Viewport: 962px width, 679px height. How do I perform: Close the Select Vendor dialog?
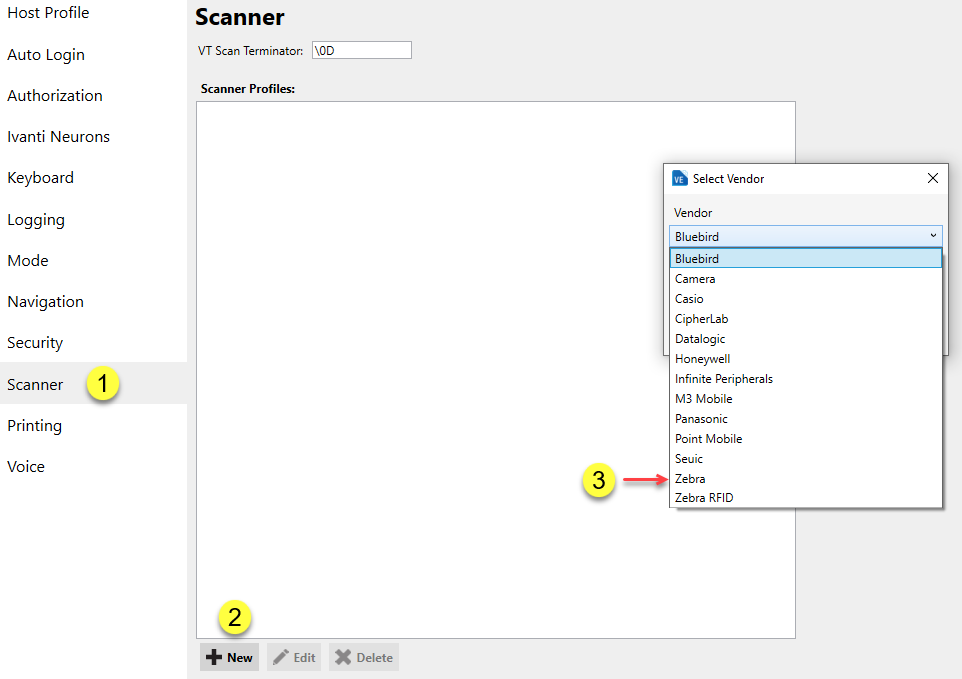coord(933,178)
